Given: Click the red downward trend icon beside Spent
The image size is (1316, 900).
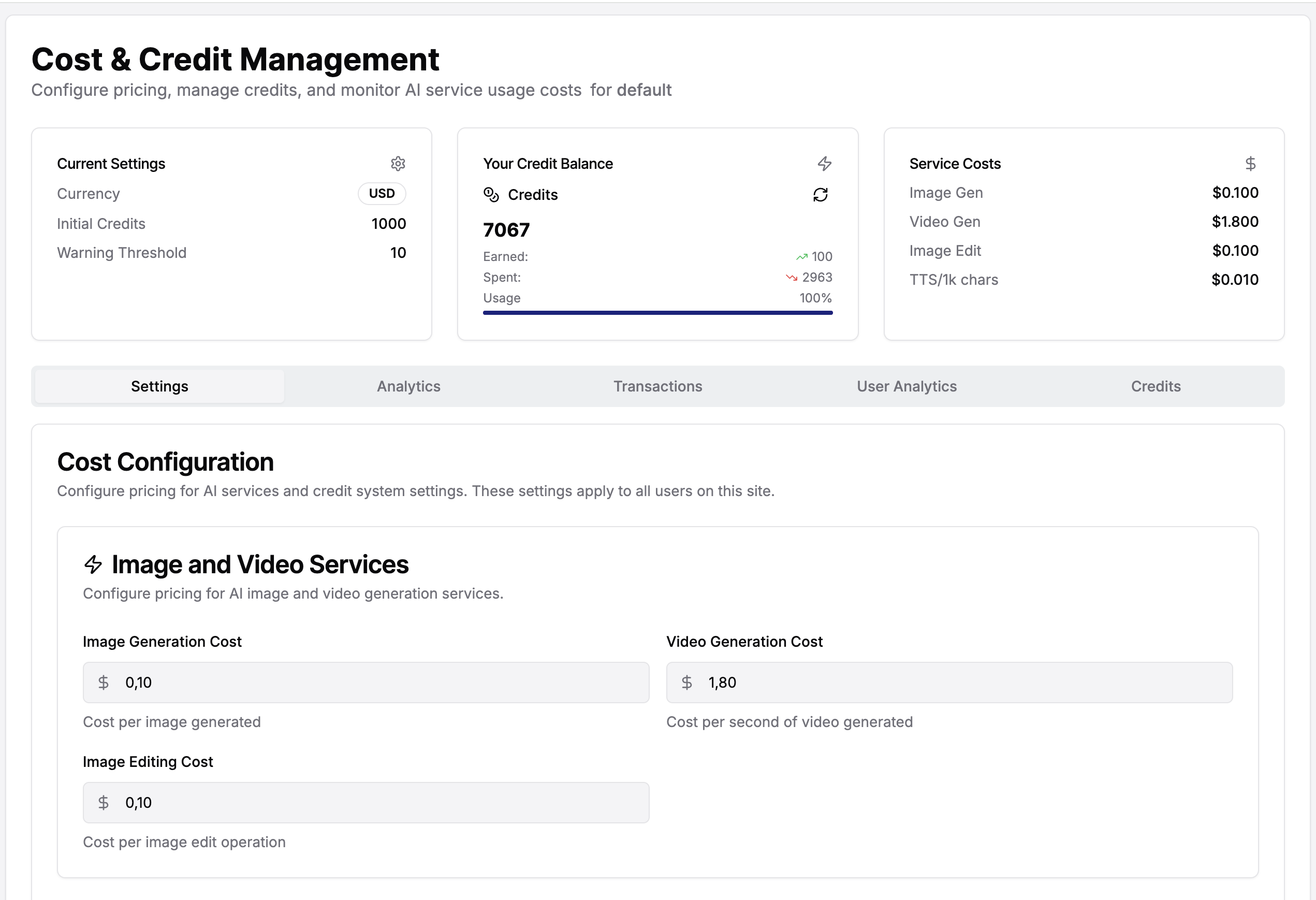Looking at the screenshot, I should tap(791, 278).
